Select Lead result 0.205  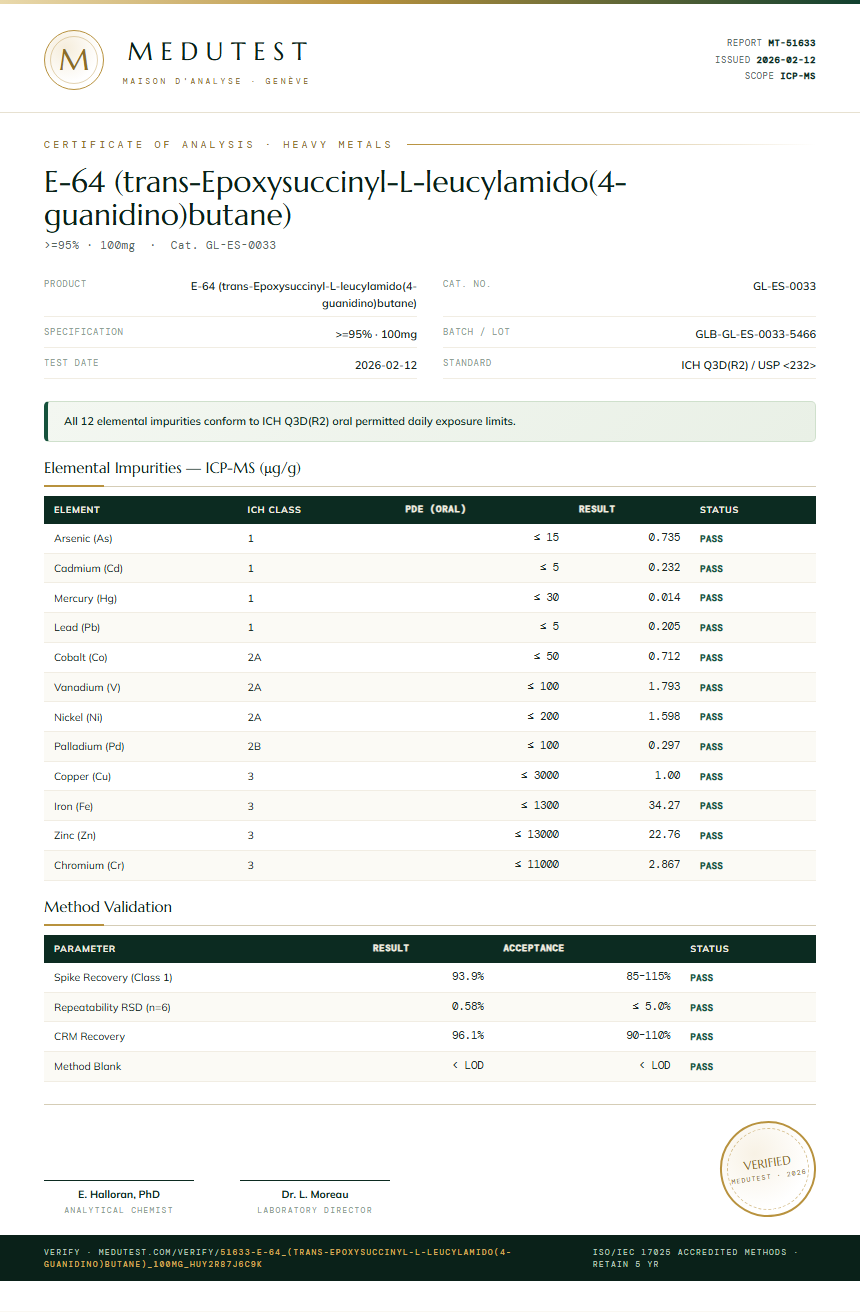coord(664,626)
